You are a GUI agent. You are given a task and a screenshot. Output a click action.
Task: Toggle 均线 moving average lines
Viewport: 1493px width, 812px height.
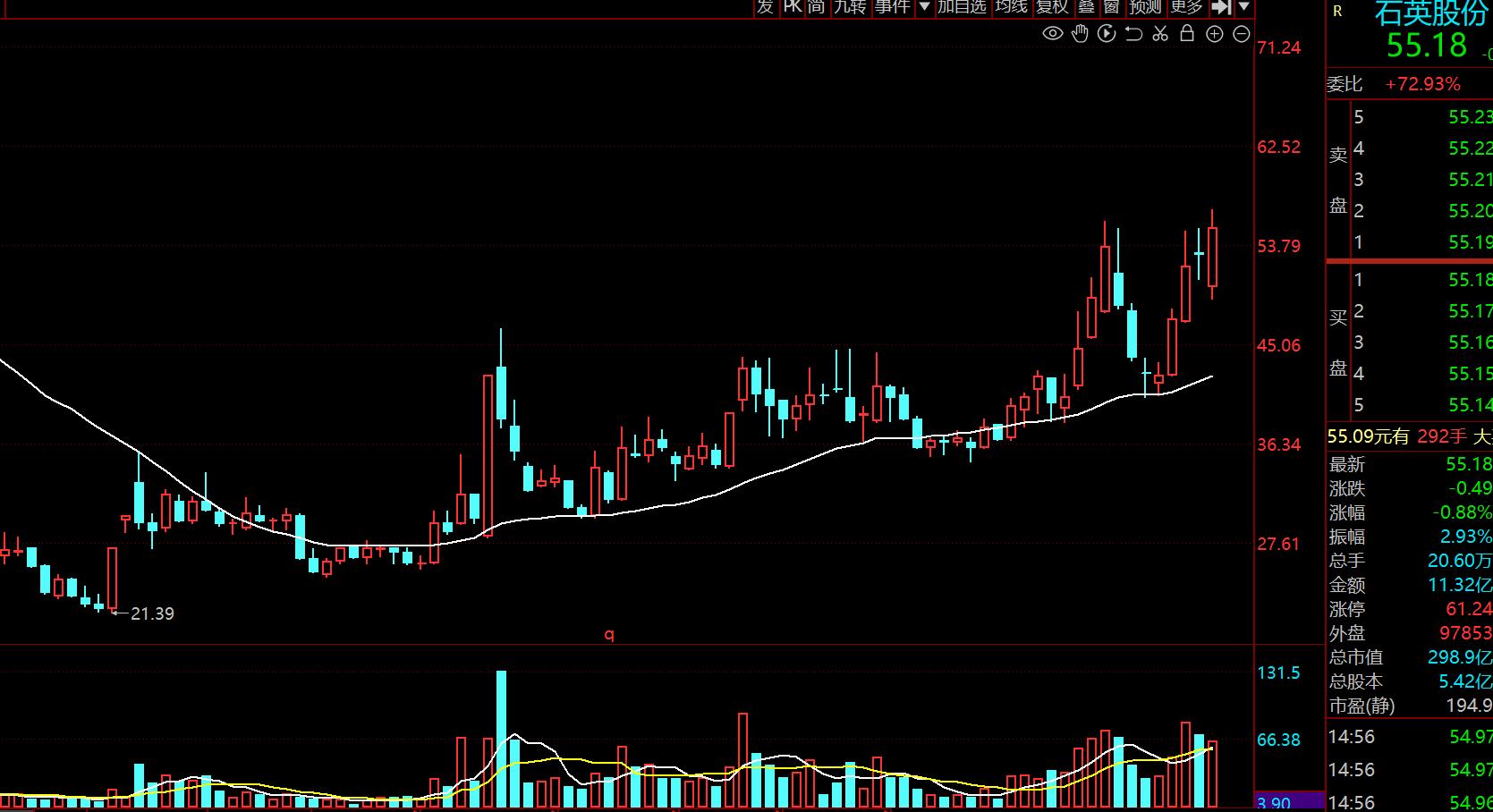click(1012, 7)
